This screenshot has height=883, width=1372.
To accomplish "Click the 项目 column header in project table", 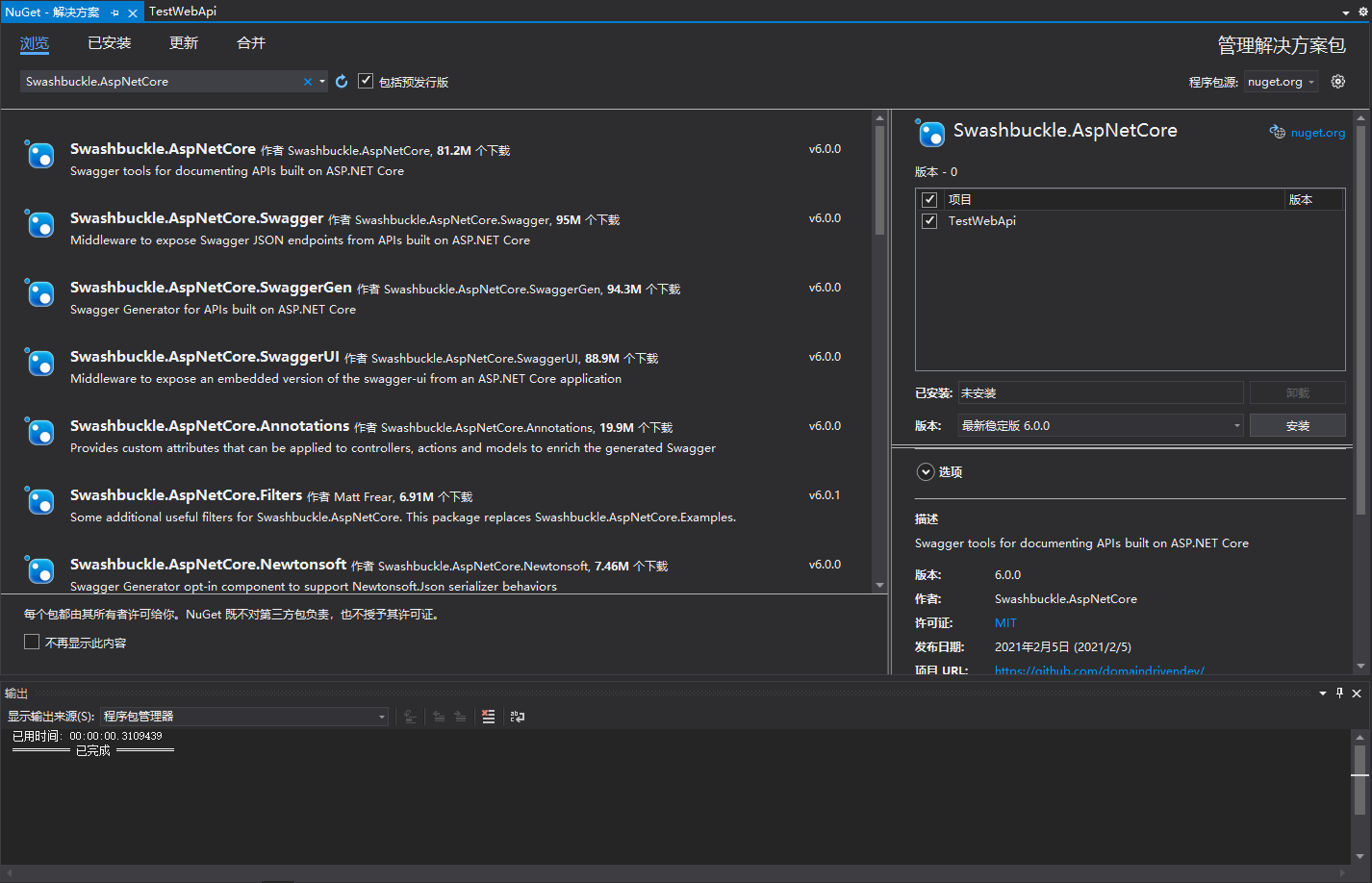I will pyautogui.click(x=1113, y=200).
